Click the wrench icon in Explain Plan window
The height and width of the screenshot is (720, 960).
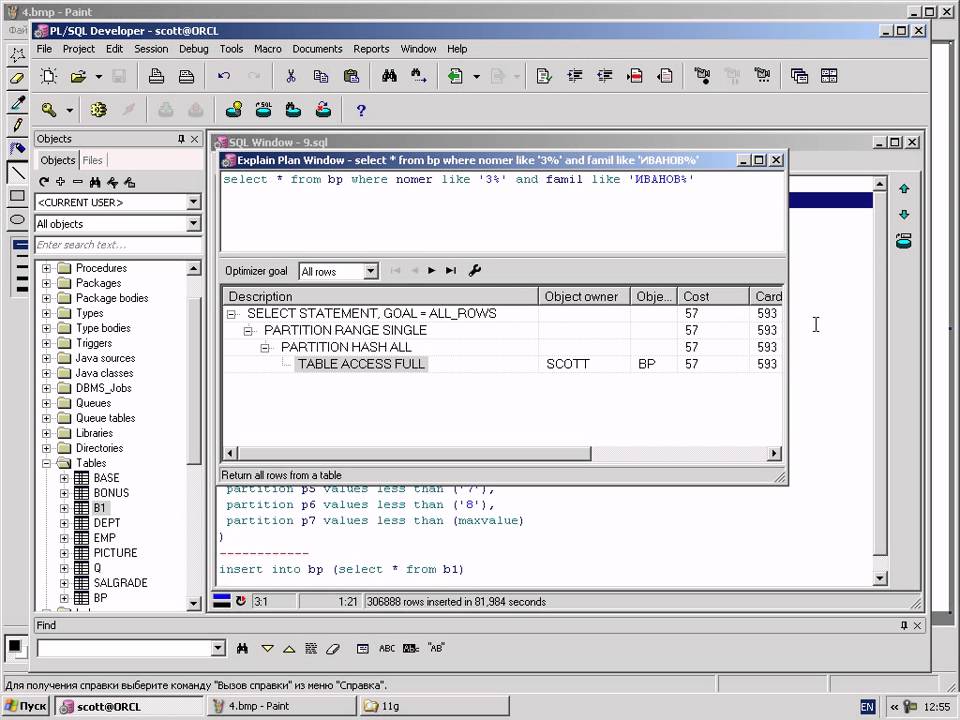pos(474,270)
